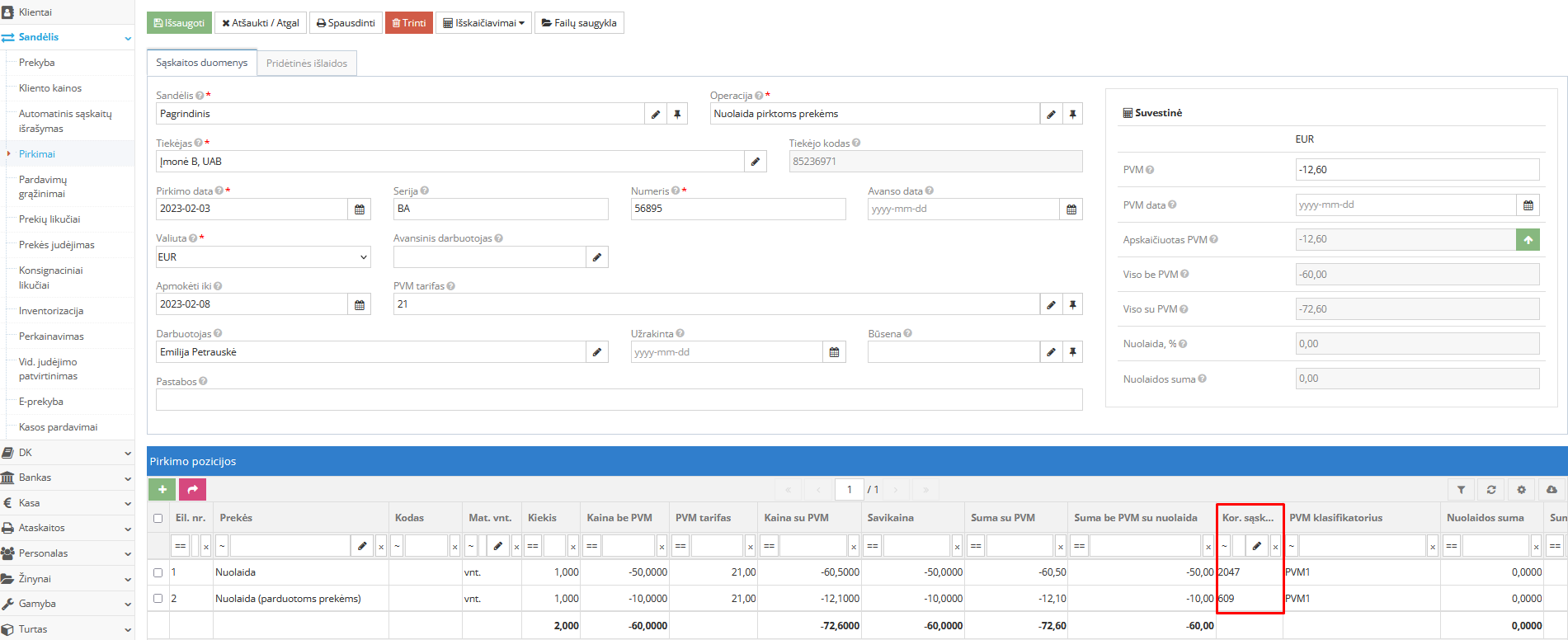Tick checkbox for row 2 Nuolaida (parduotoms prekėms)
This screenshot has height=640, width=1568.
158,599
